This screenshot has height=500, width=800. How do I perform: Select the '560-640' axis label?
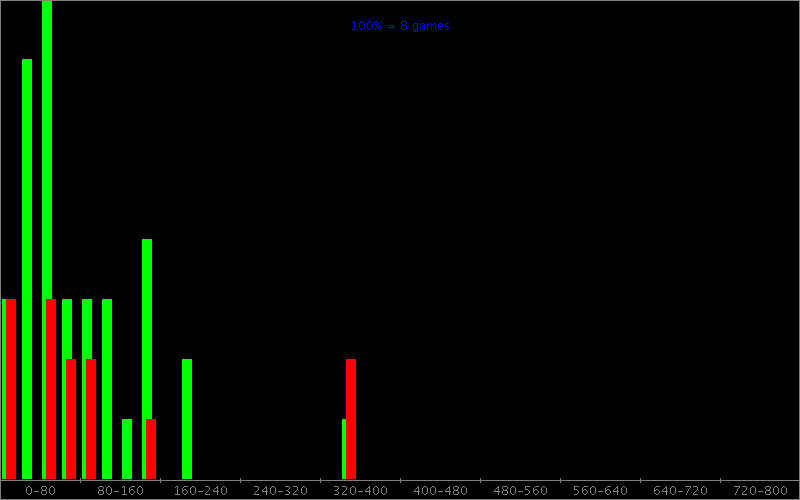click(x=601, y=491)
